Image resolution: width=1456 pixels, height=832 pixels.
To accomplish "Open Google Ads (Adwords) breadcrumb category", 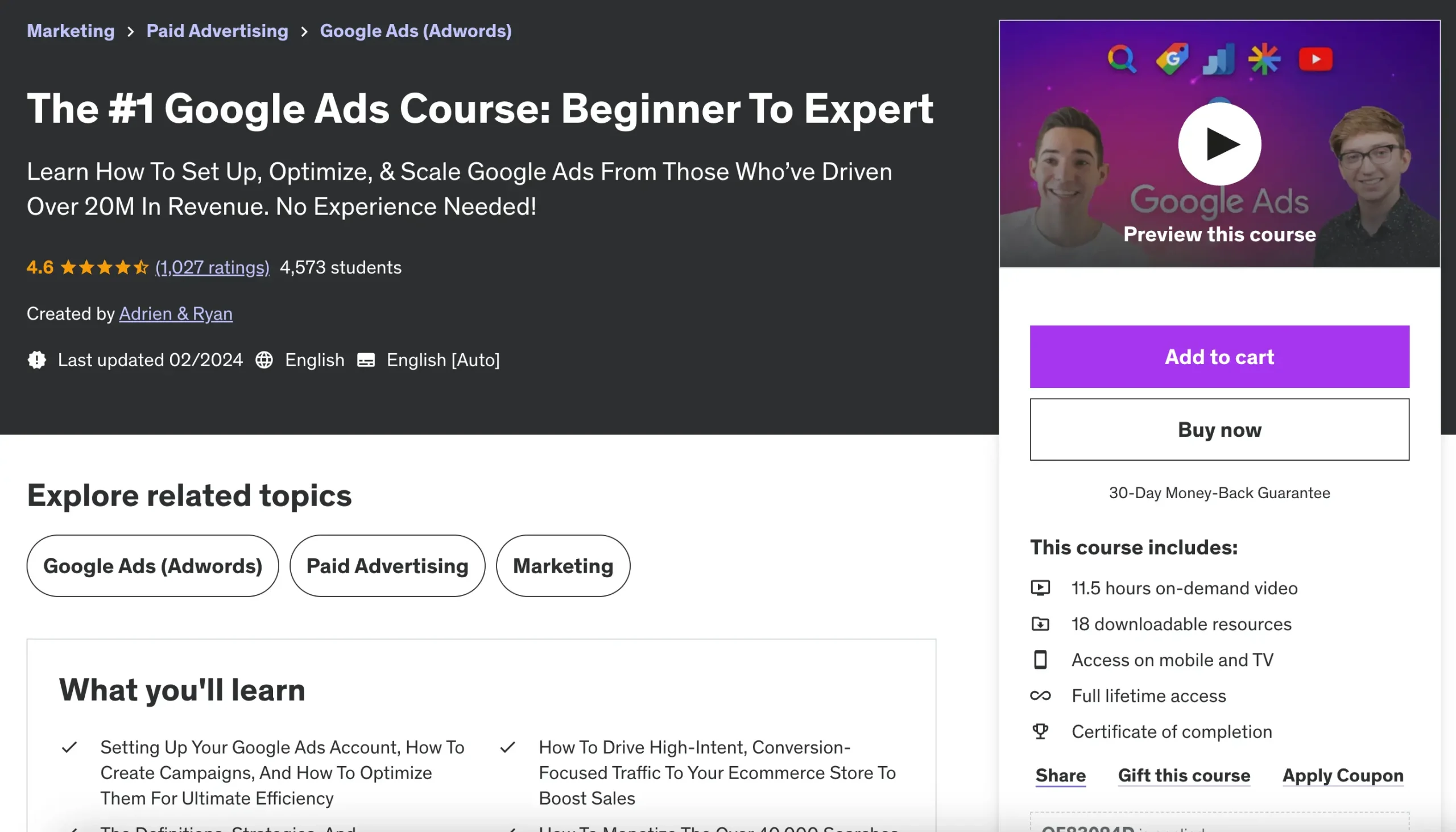I will tap(415, 31).
